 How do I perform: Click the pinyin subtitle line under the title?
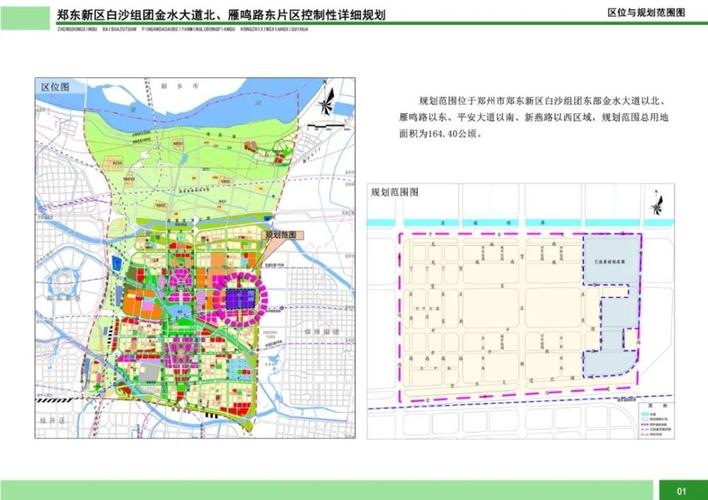[182, 28]
